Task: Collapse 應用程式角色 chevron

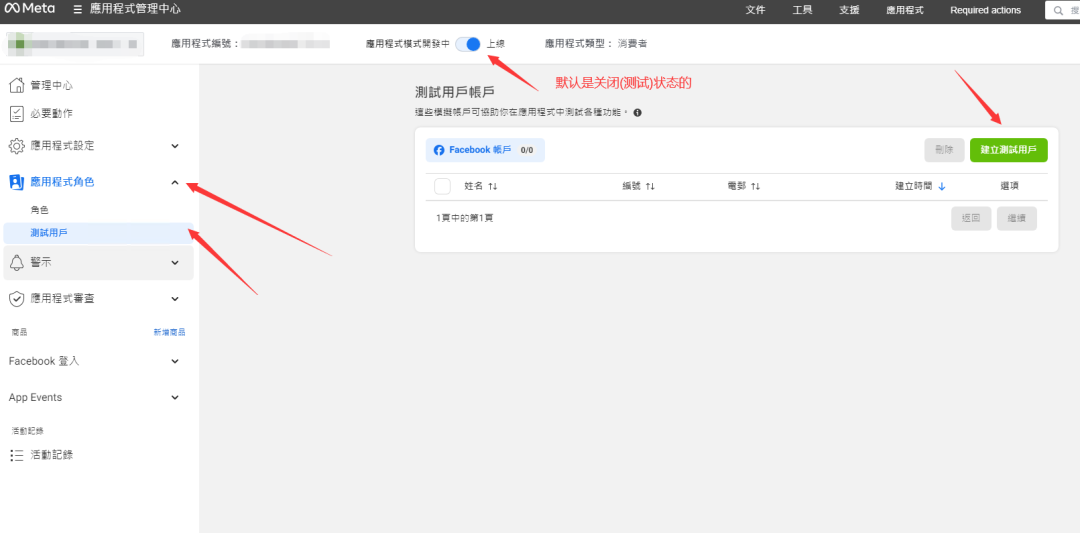Action: tap(175, 182)
